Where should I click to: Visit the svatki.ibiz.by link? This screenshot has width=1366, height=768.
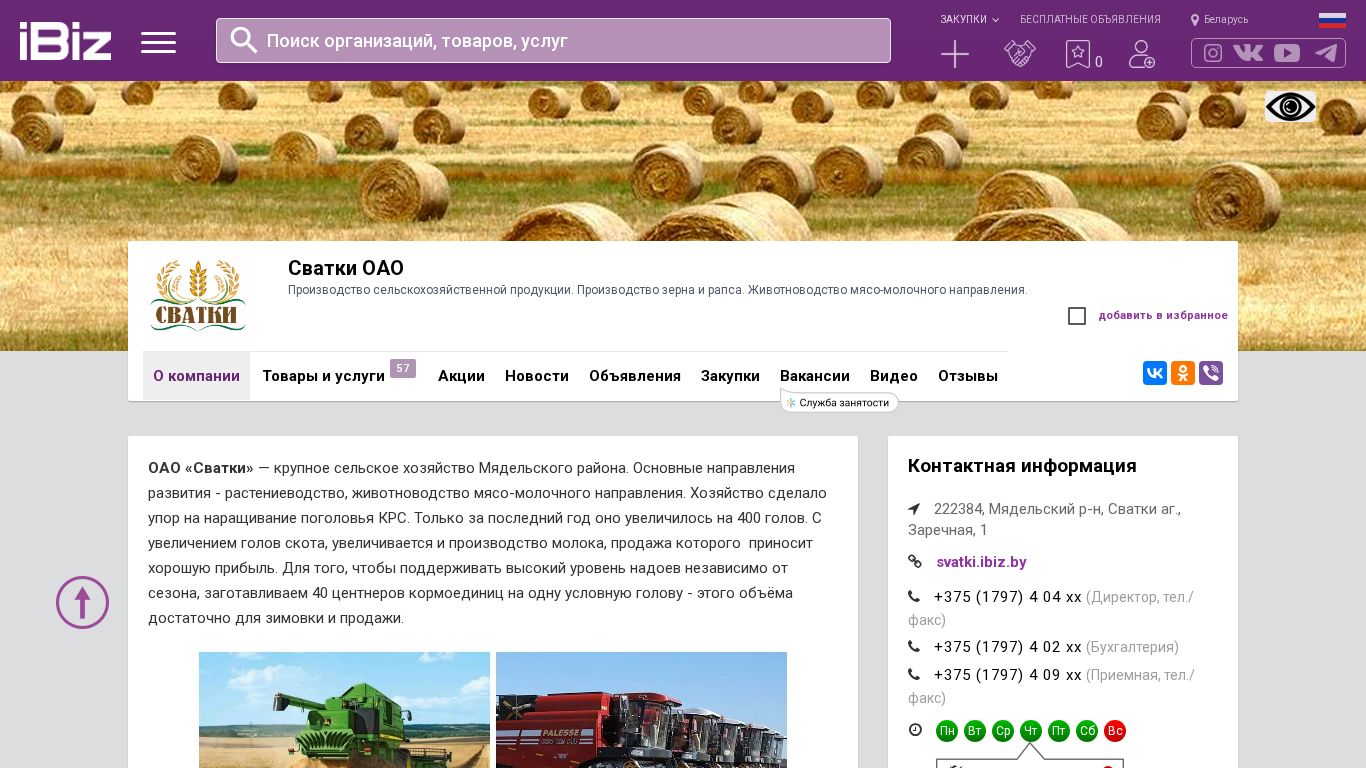981,562
